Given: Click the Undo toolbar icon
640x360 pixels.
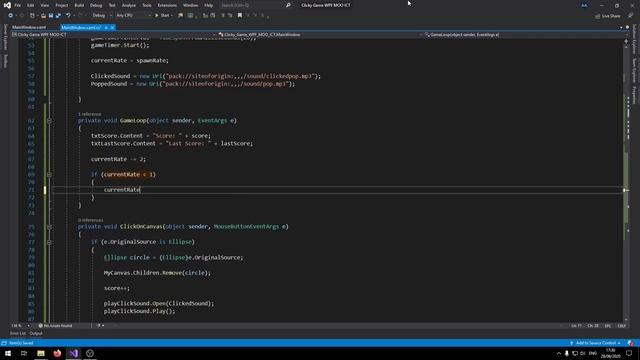Looking at the screenshot, I should [x=68, y=16].
